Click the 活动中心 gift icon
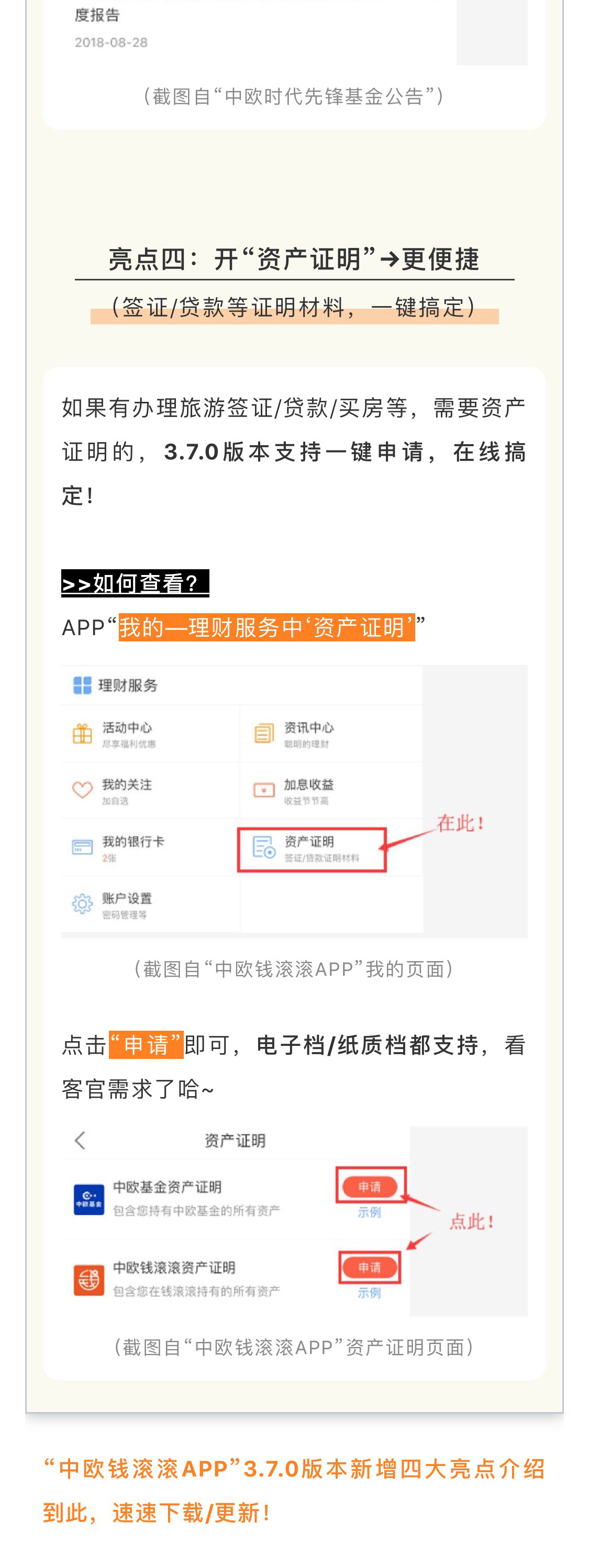The height and width of the screenshot is (1568, 589). pos(82,734)
